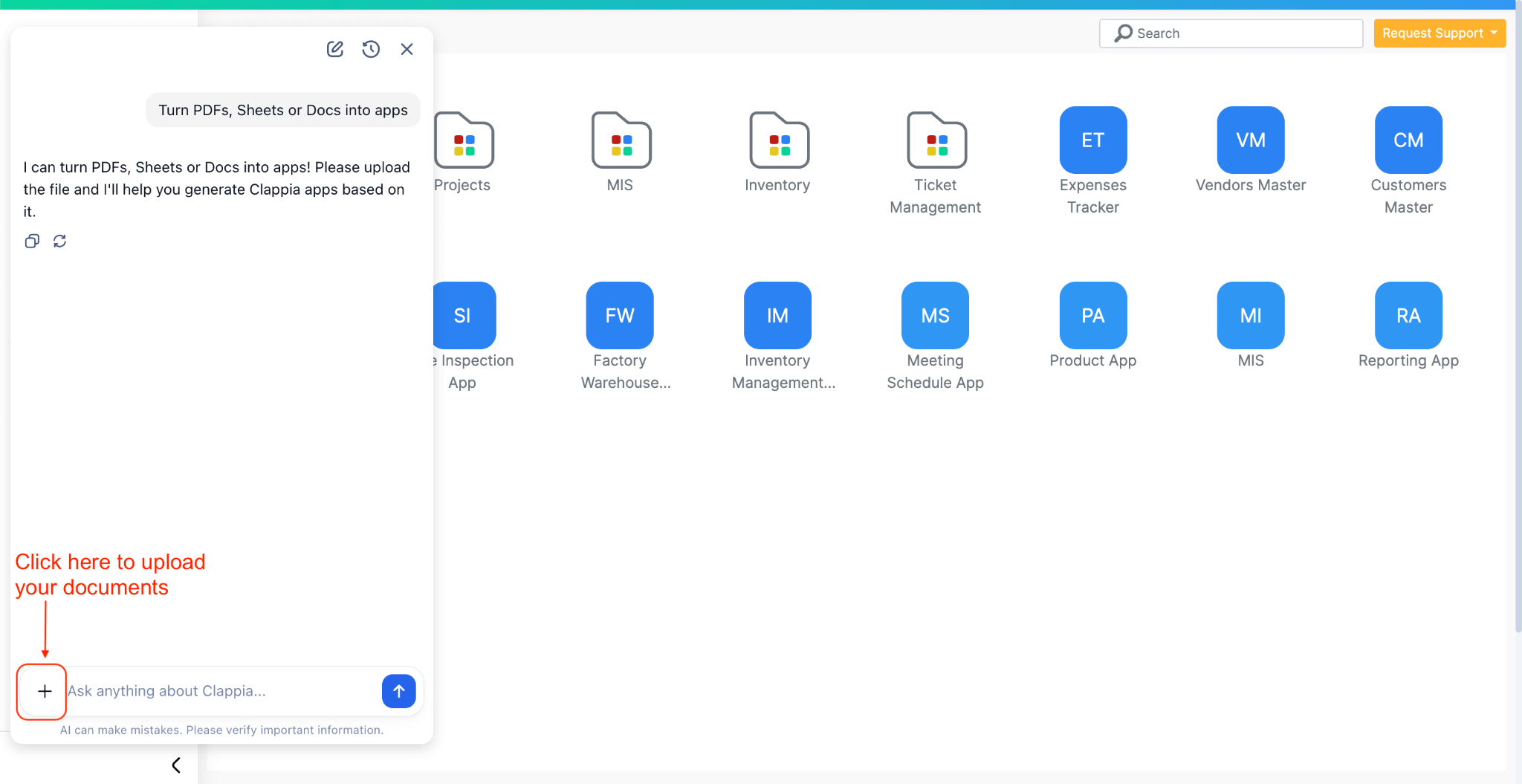1522x784 pixels.
Task: Open the Customers Master app
Action: pyautogui.click(x=1408, y=140)
